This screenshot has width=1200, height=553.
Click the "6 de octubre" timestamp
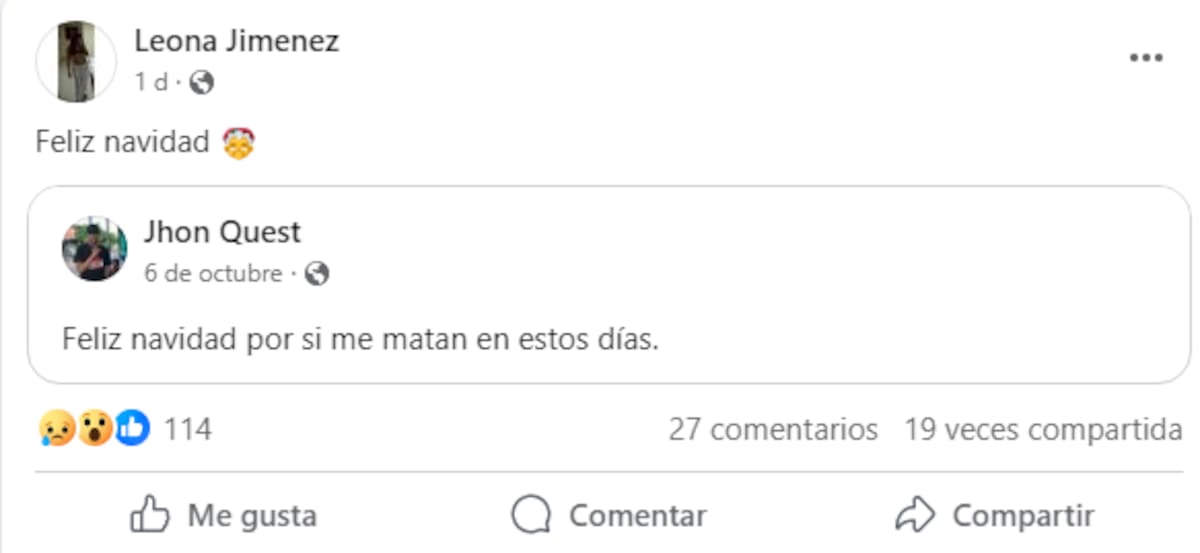click(213, 273)
